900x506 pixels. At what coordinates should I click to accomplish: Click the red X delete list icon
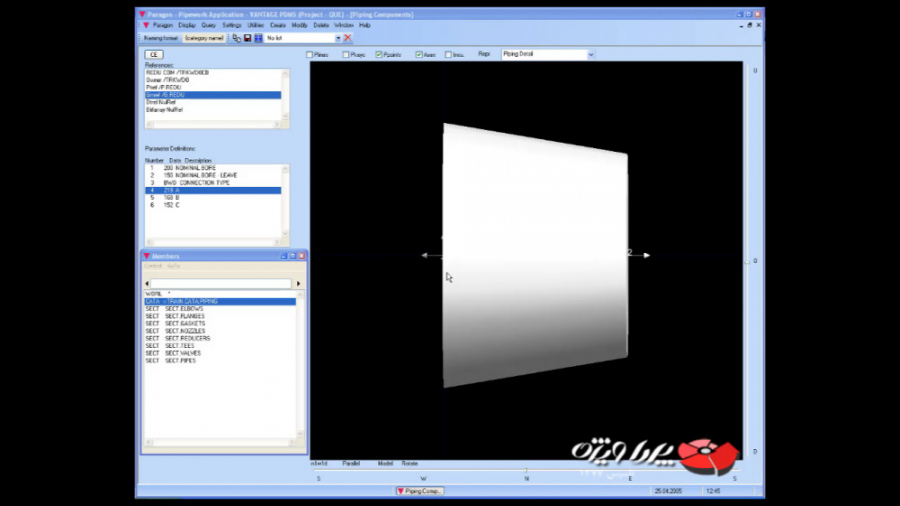tap(347, 38)
